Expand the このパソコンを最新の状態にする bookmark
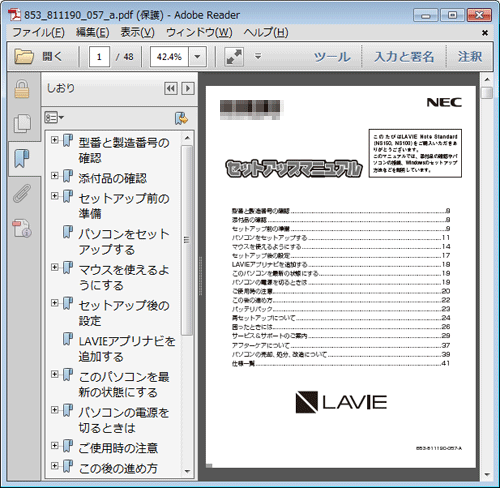Viewport: 500px width, 488px height. [x=55, y=374]
